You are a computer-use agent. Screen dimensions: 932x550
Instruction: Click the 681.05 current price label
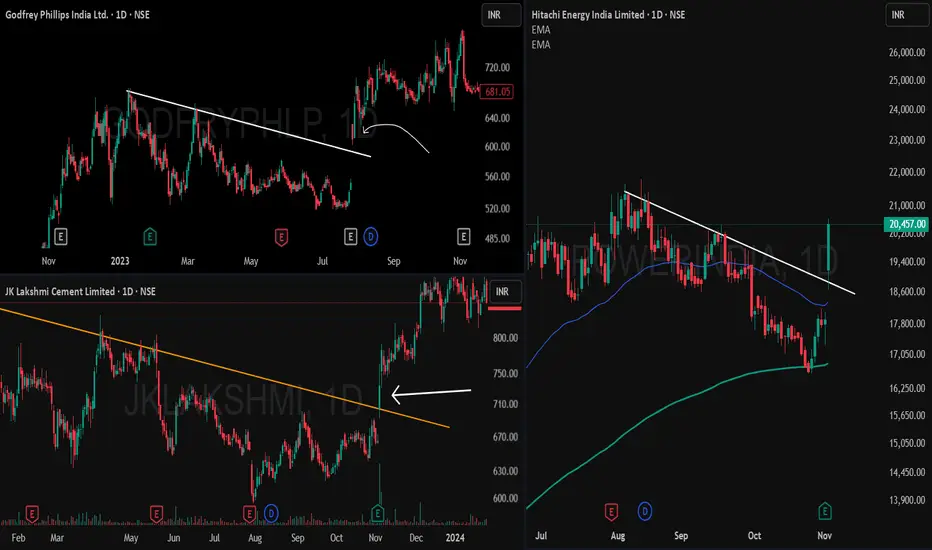(497, 92)
